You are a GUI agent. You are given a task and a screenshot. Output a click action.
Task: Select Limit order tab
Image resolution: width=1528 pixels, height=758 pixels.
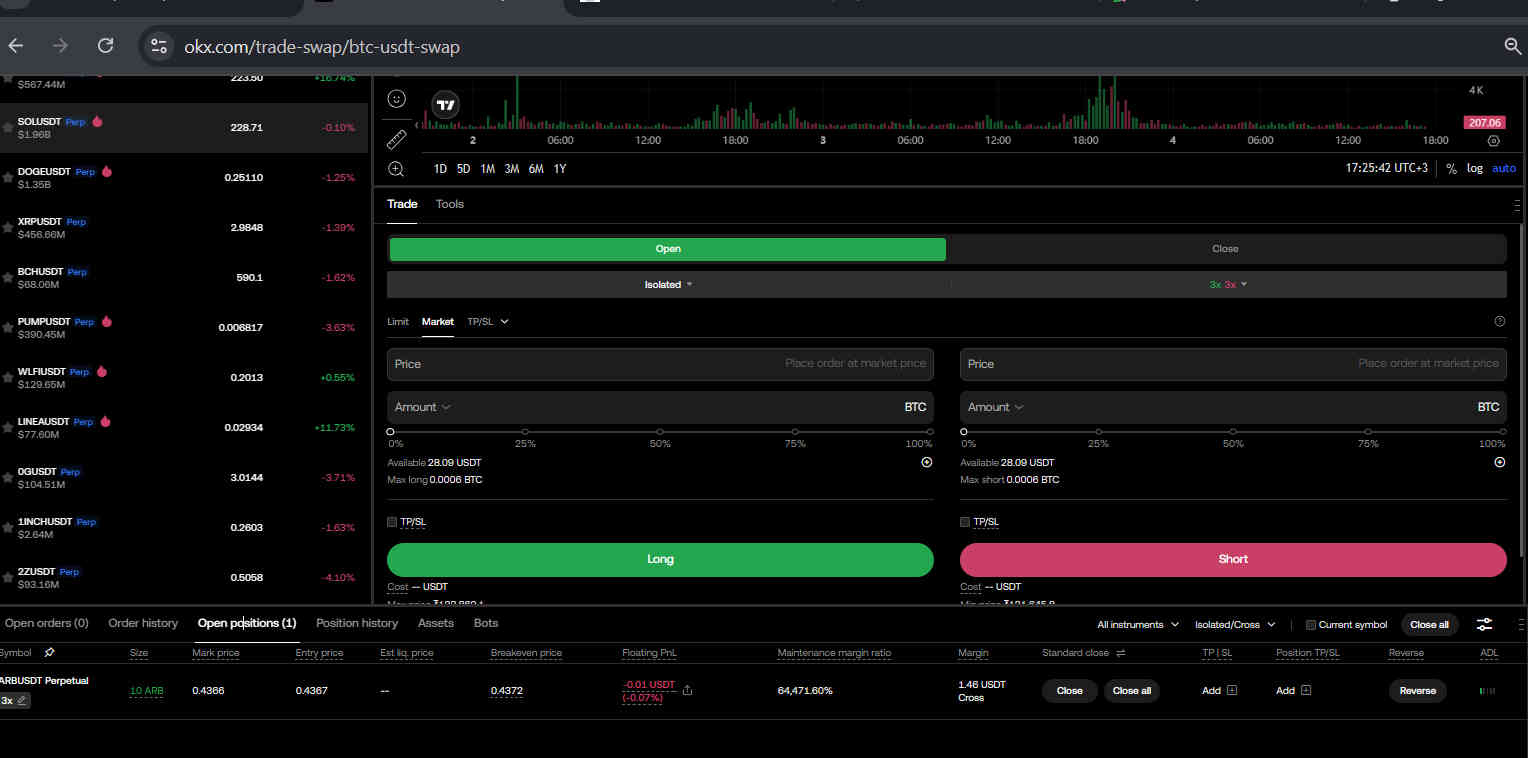398,322
